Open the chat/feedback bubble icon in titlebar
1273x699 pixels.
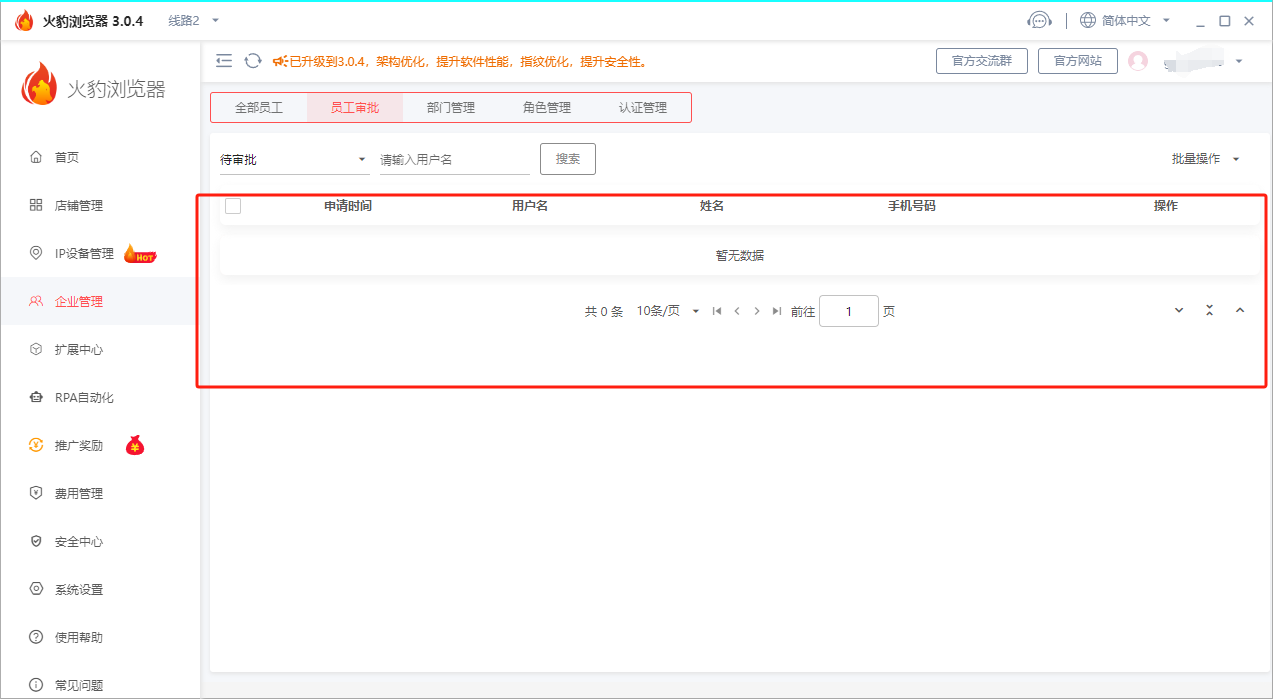(1040, 19)
